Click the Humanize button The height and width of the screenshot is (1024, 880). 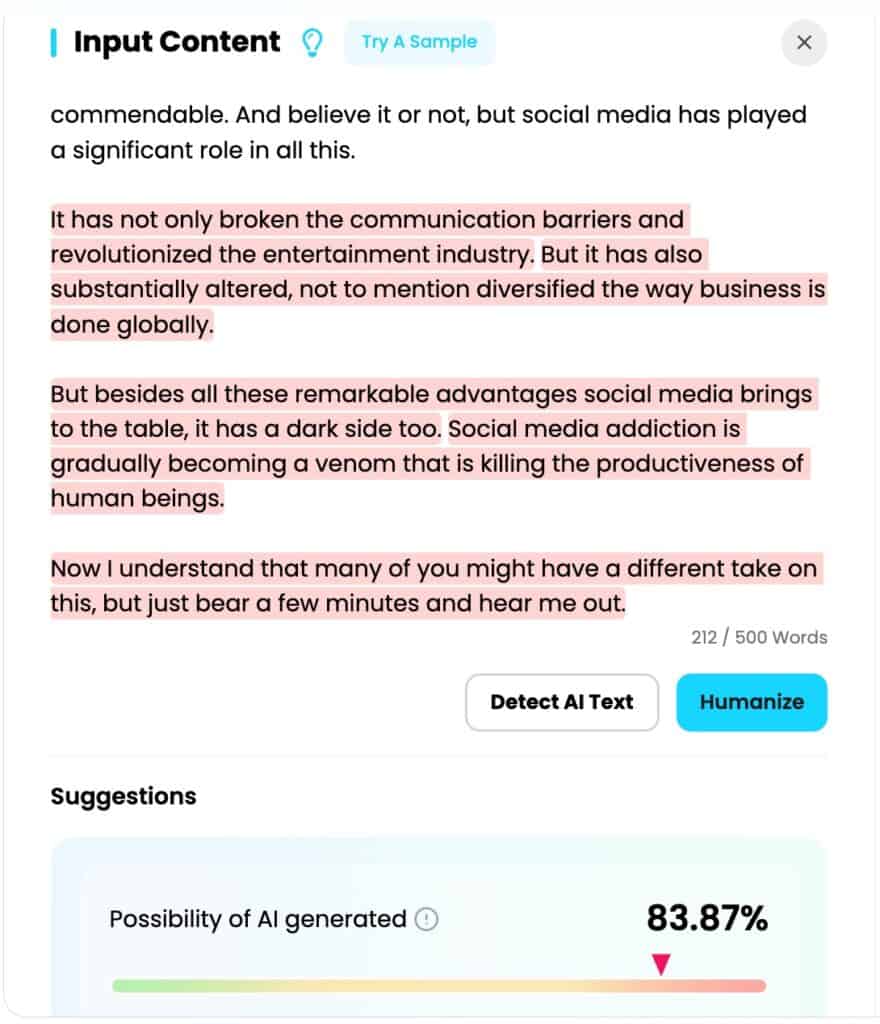pyautogui.click(x=751, y=702)
